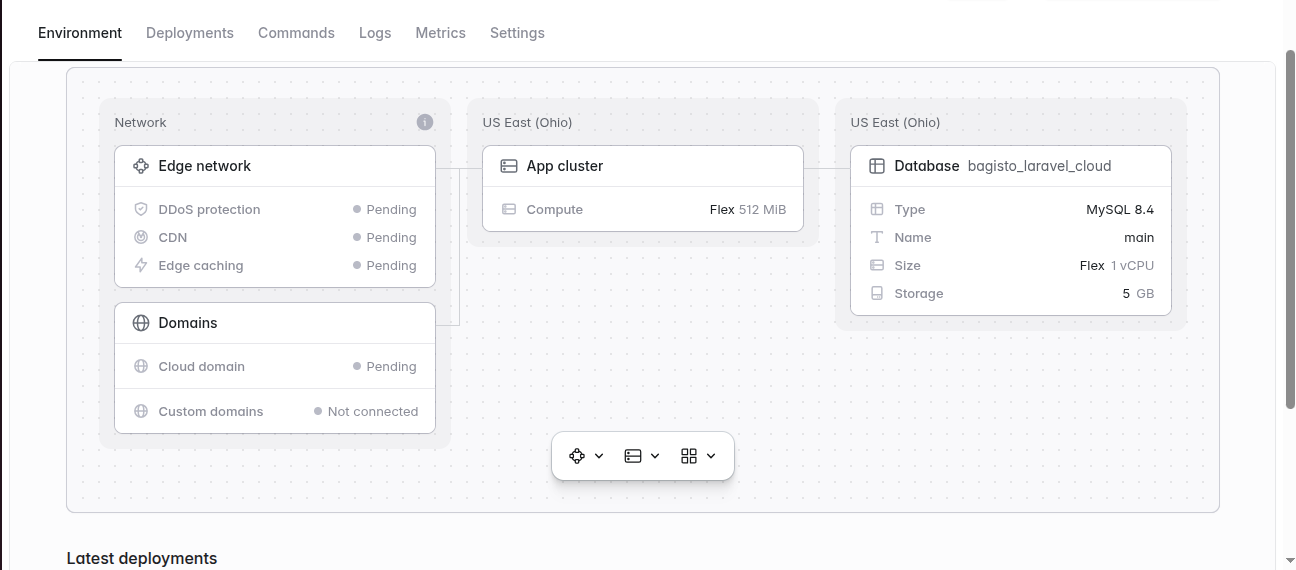Screen dimensions: 1296x570
Task: Click the App cluster US East (Ohio) label
Action: 527,122
